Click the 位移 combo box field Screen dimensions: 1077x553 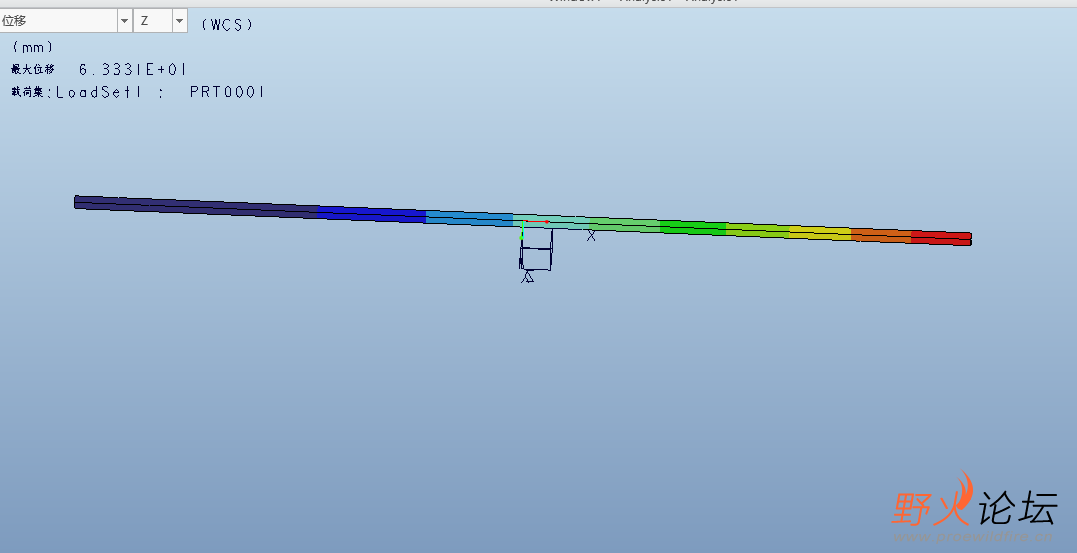tap(58, 21)
